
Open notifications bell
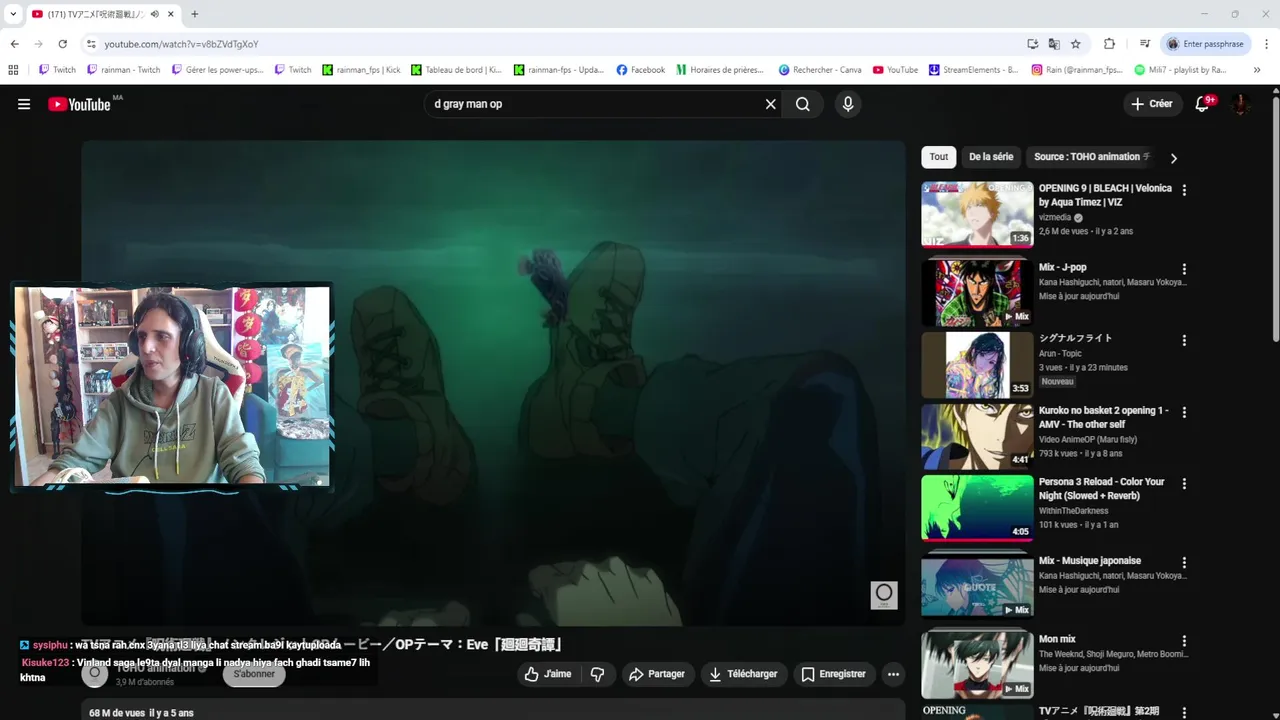pos(1203,104)
